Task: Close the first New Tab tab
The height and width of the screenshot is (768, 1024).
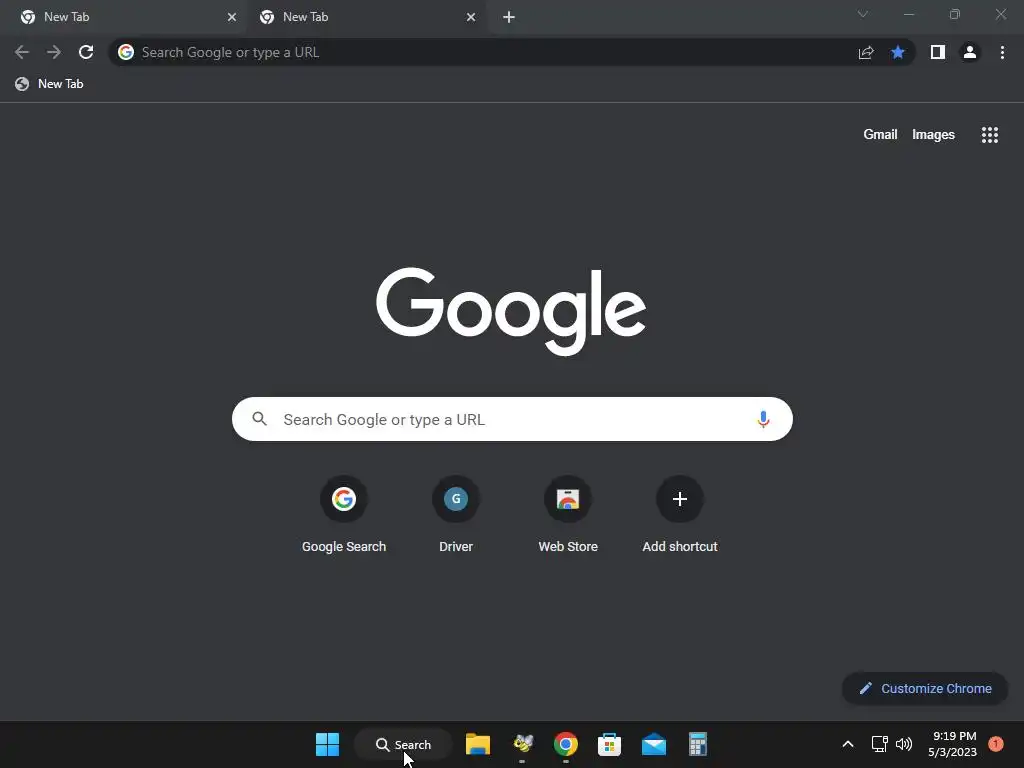Action: coord(232,17)
